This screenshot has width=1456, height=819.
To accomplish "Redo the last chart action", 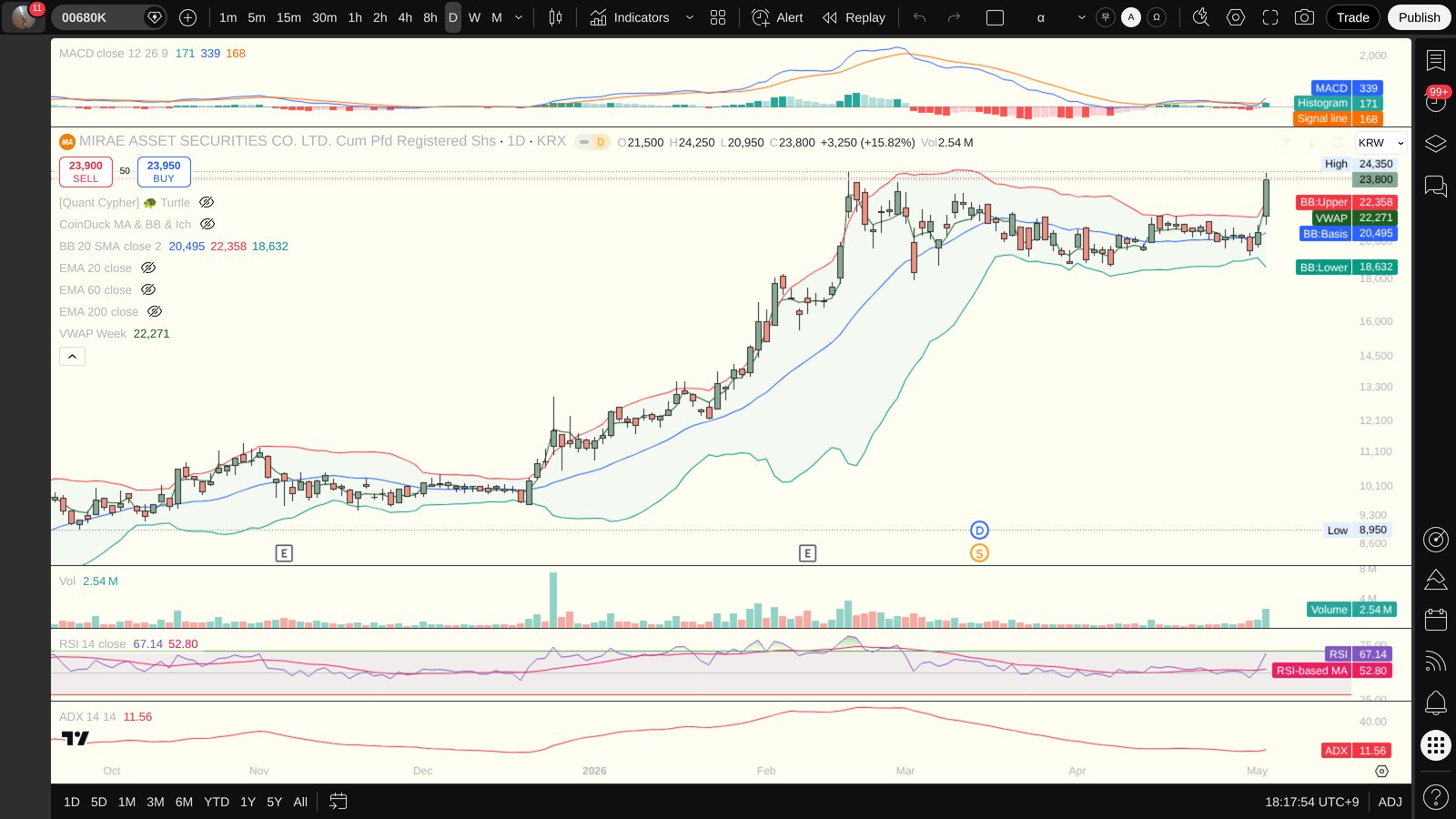I will click(954, 17).
